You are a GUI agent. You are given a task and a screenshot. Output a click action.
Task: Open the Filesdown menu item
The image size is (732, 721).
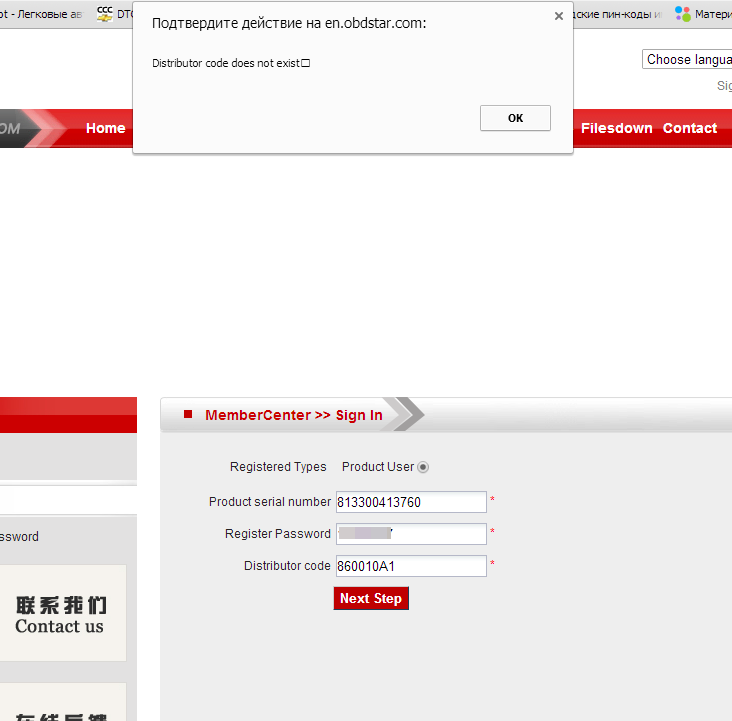[616, 128]
